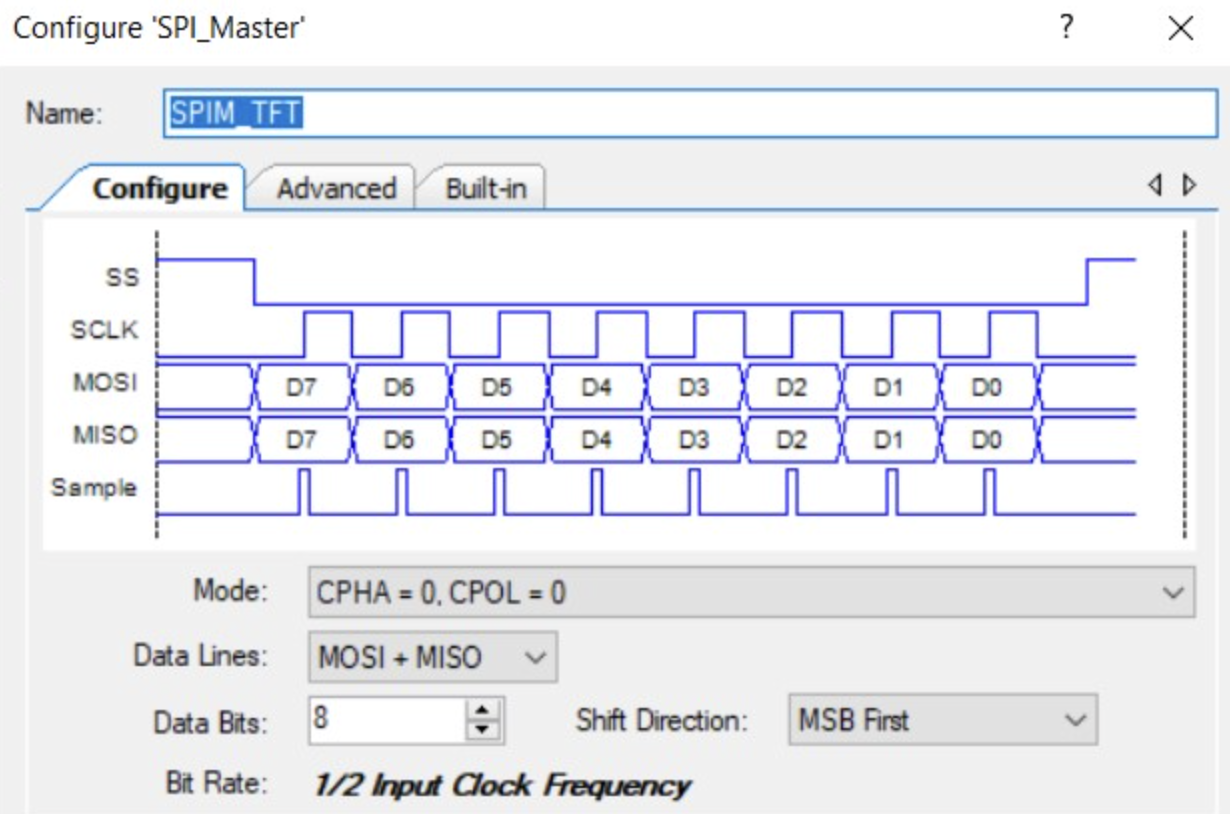Click the Data Bits field showing 8
The image size is (1230, 814).
point(387,720)
